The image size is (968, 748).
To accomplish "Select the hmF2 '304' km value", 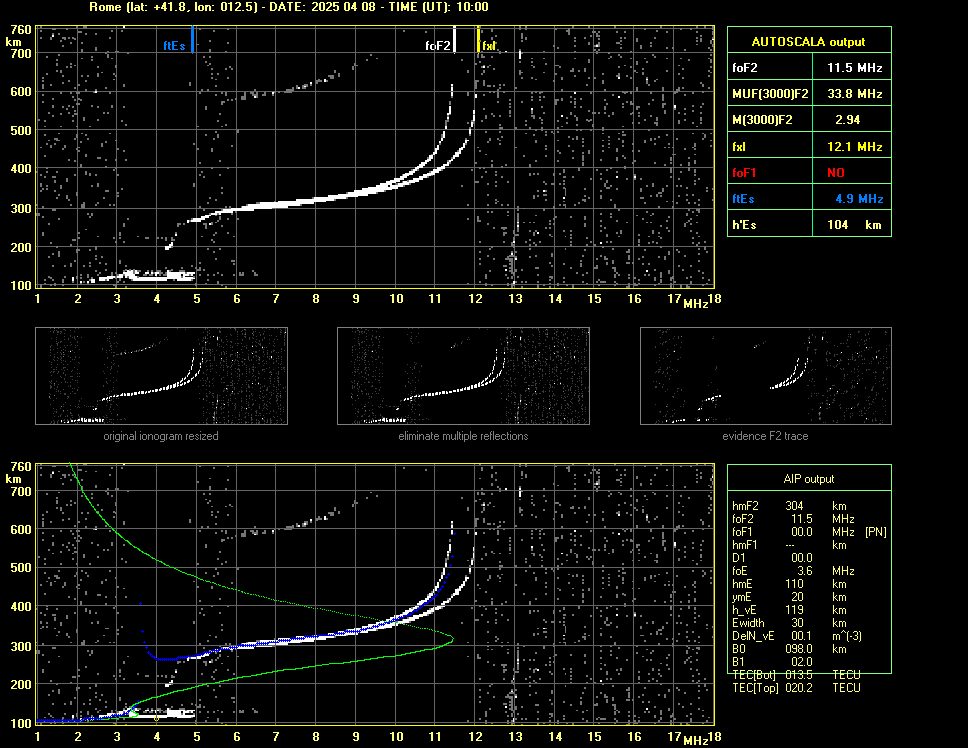I will click(794, 505).
